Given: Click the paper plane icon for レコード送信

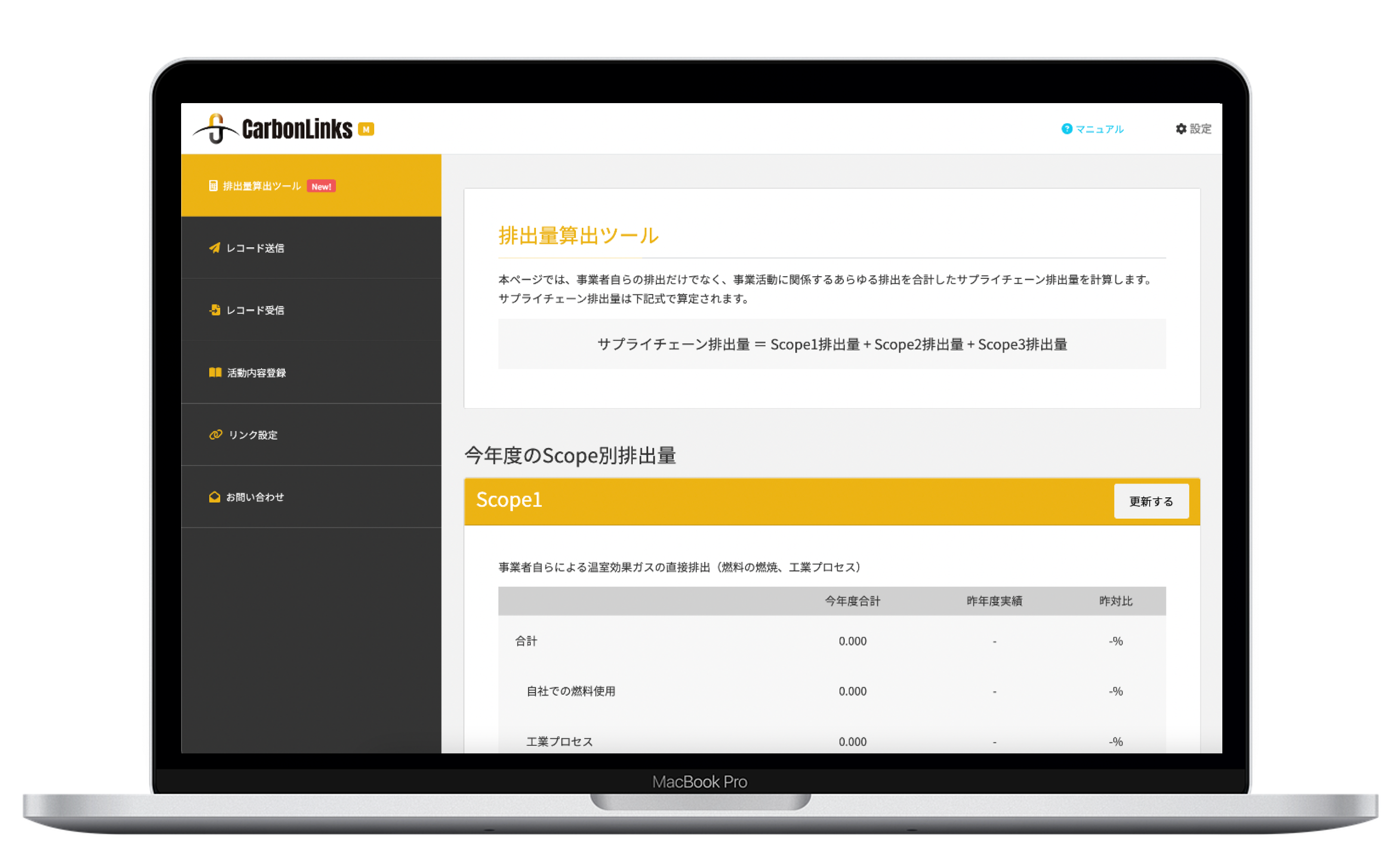Looking at the screenshot, I should pyautogui.click(x=214, y=248).
